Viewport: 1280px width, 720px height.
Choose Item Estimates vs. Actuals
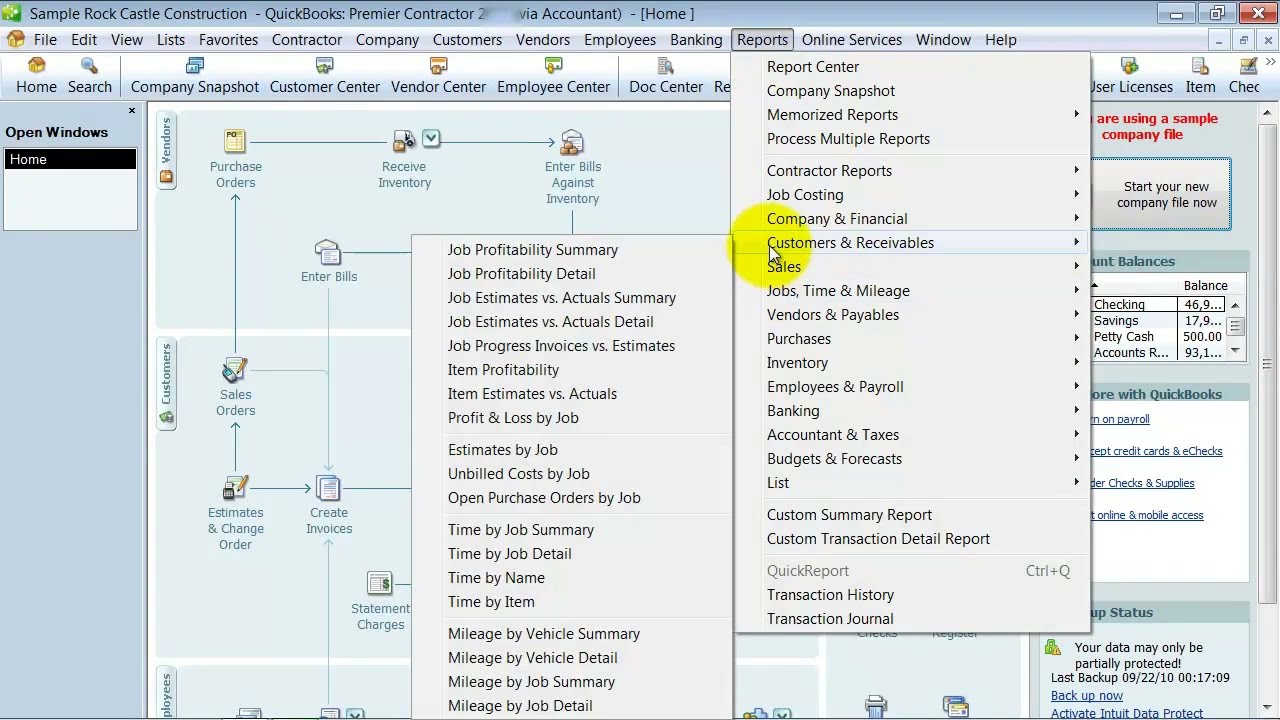532,393
